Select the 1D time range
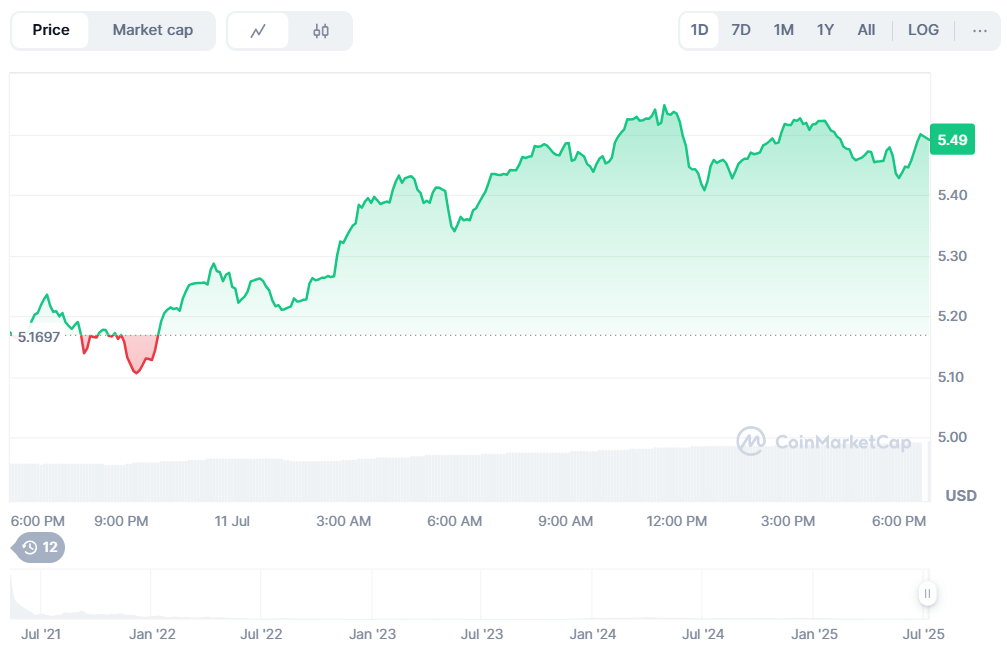This screenshot has height=647, width=1007. pyautogui.click(x=699, y=30)
